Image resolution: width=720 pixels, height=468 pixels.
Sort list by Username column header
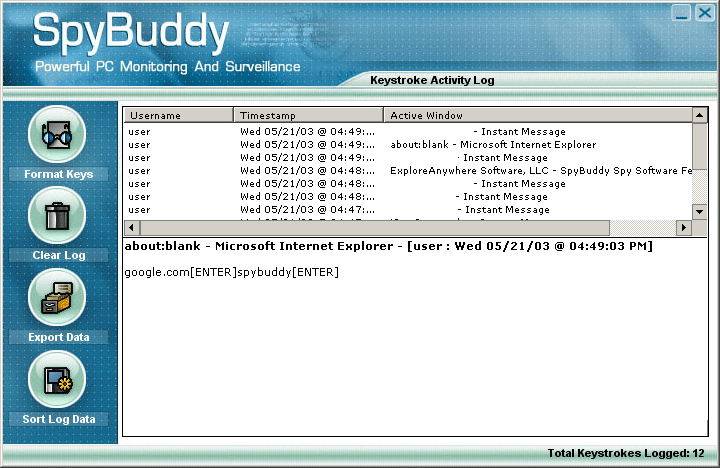178,116
